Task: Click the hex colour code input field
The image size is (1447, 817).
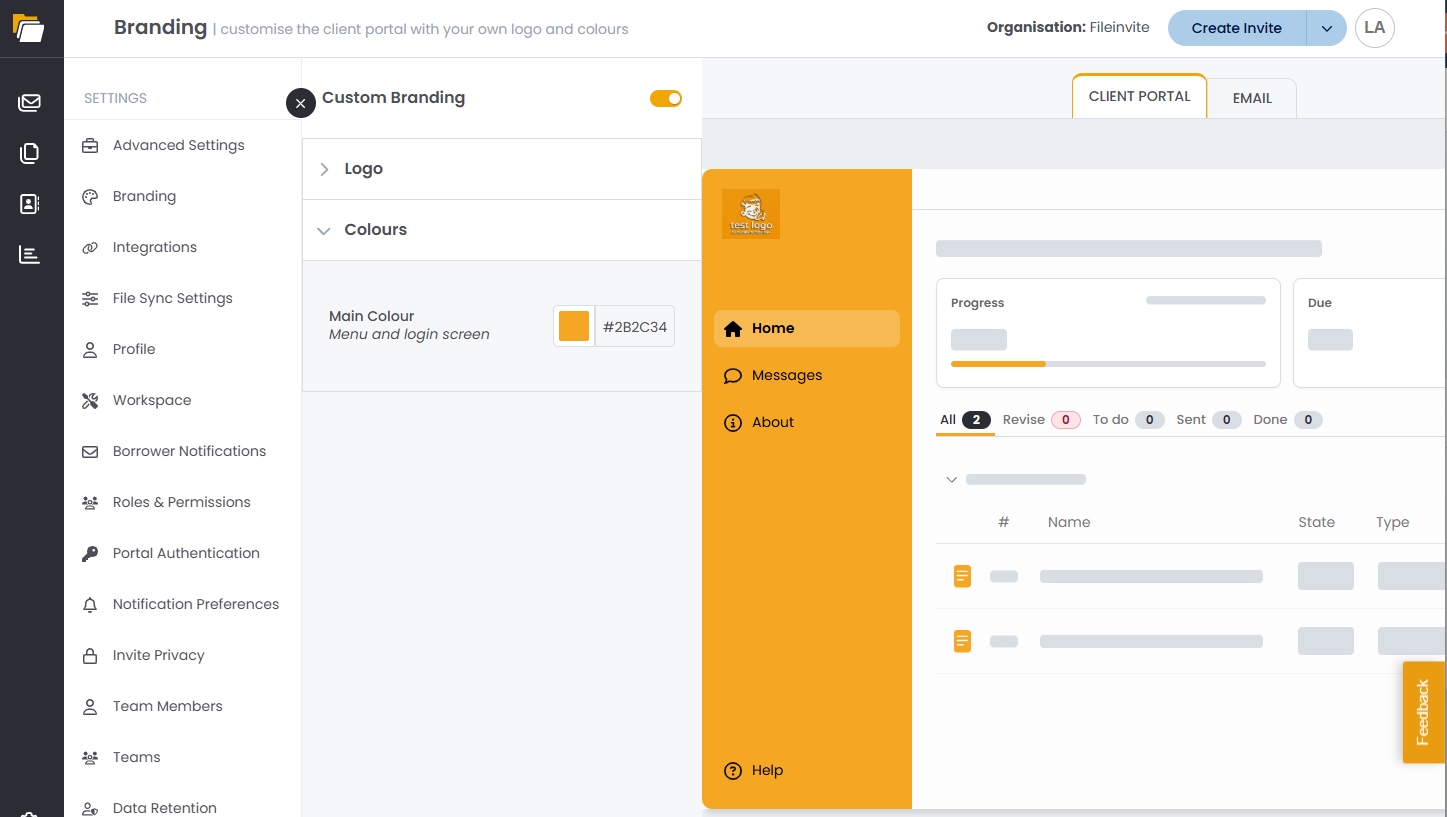Action: [634, 326]
